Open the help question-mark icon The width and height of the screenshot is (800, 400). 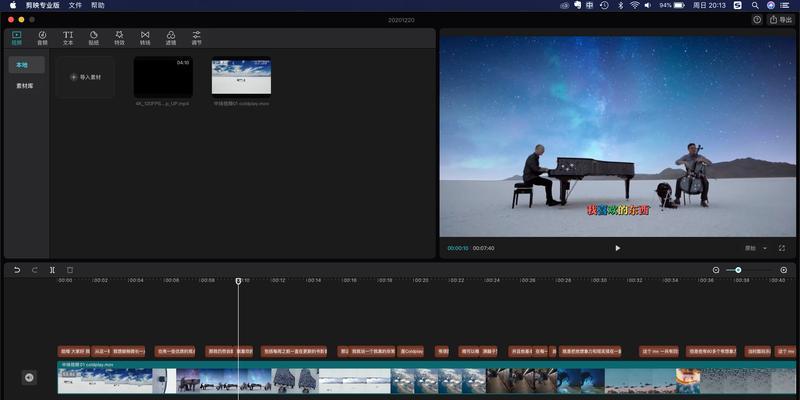pos(757,19)
